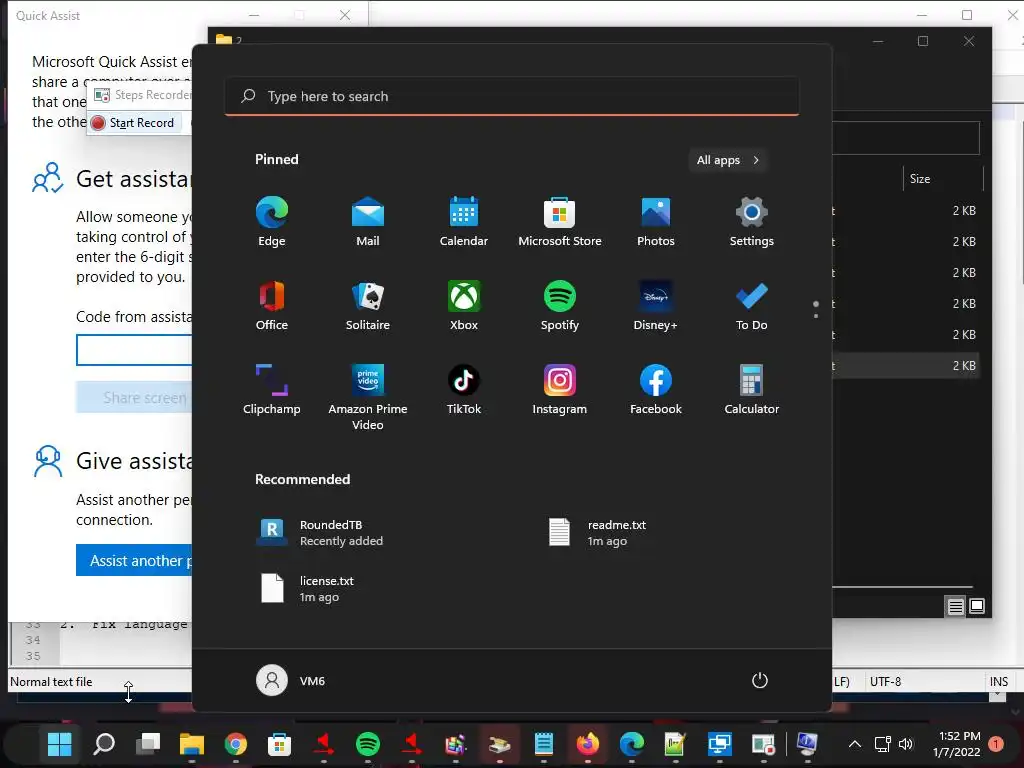Click the Windows Start button on taskbar
This screenshot has height=768, width=1024.
(x=59, y=744)
